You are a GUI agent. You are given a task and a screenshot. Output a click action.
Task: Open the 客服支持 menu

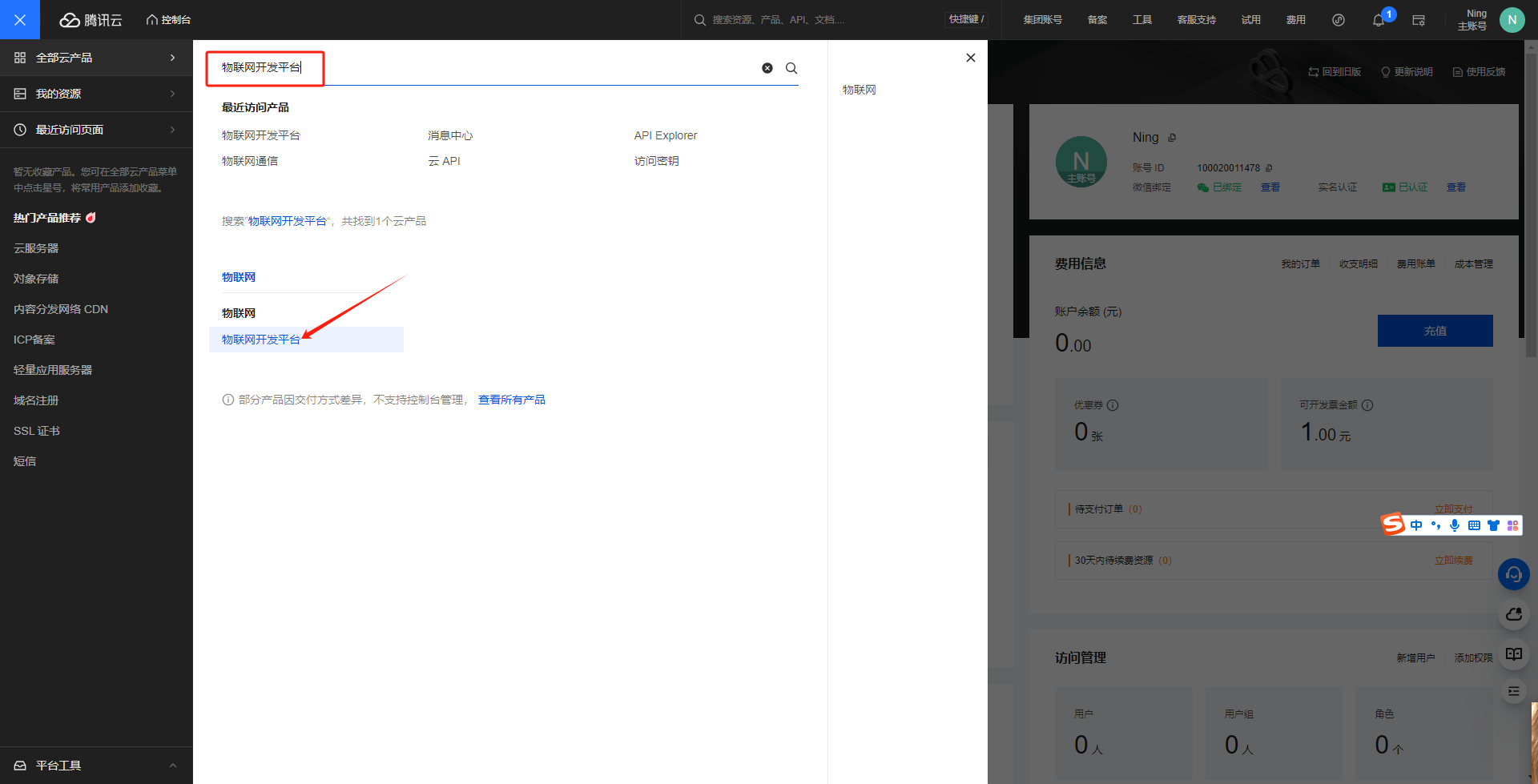(x=1197, y=20)
